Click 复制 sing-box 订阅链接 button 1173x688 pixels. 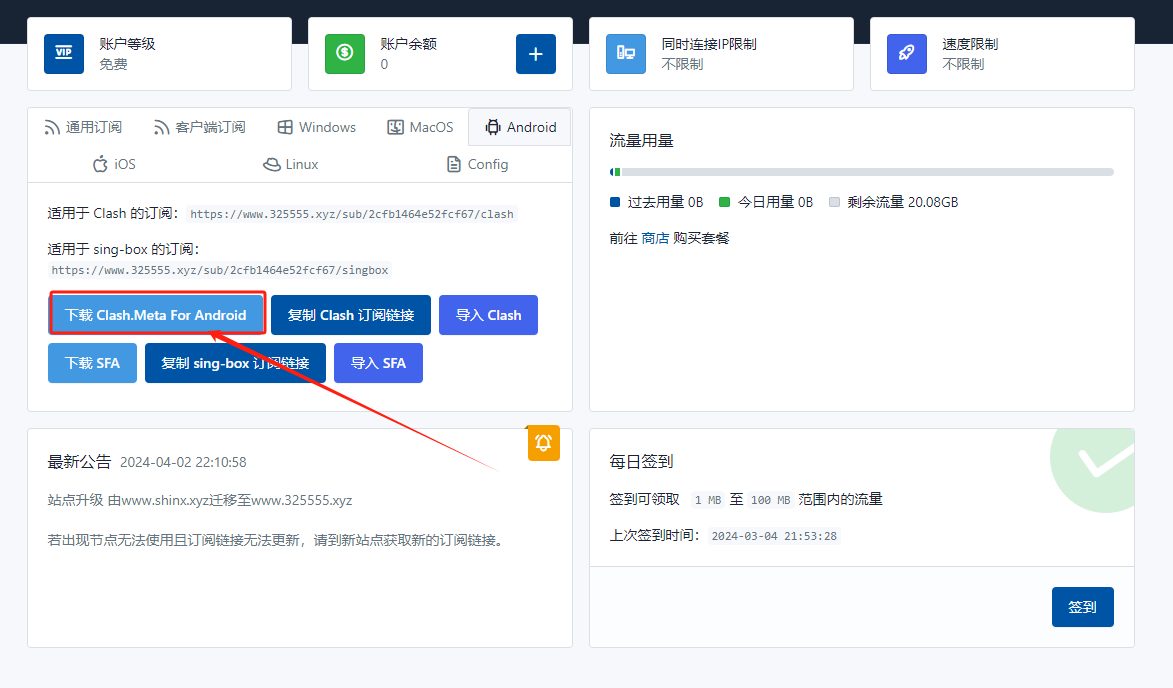[235, 363]
